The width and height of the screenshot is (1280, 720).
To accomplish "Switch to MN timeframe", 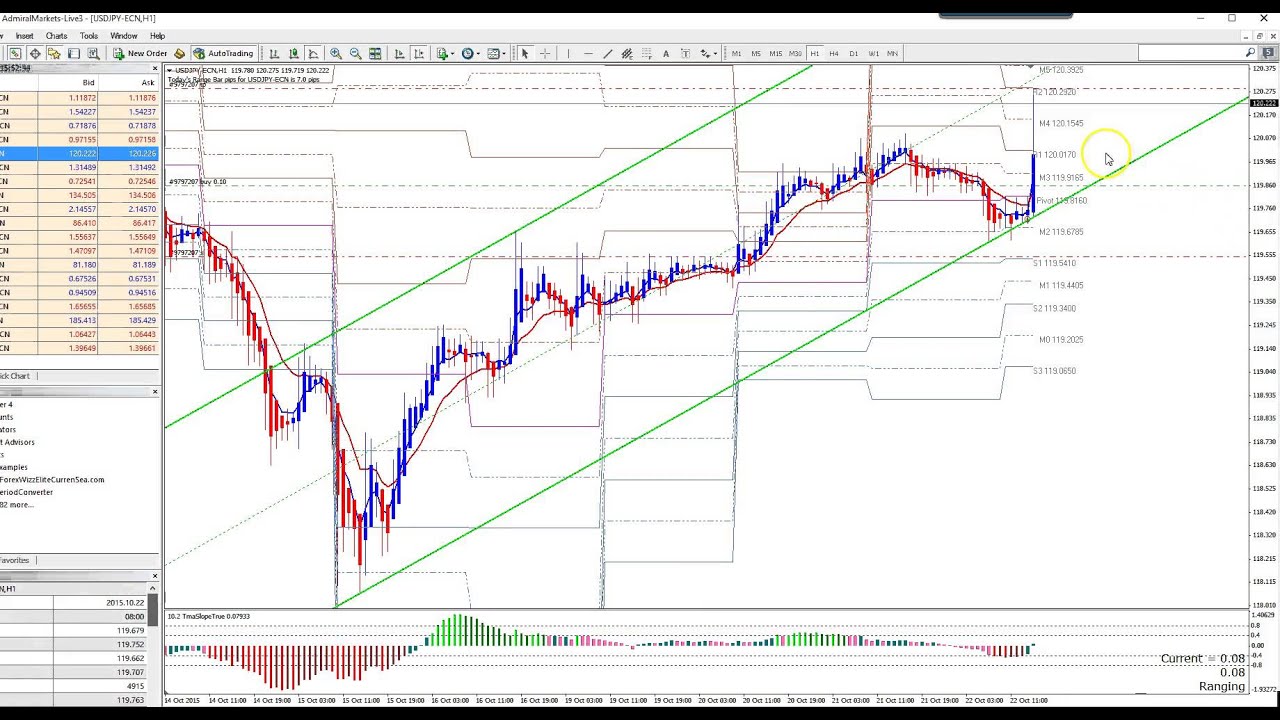I will (892, 53).
